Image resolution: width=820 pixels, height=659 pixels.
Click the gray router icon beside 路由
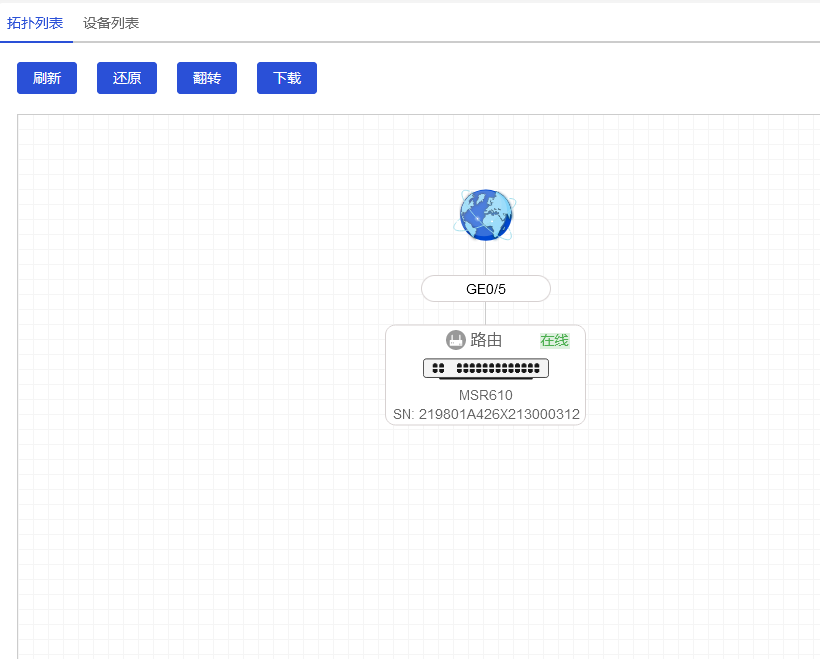pos(456,340)
